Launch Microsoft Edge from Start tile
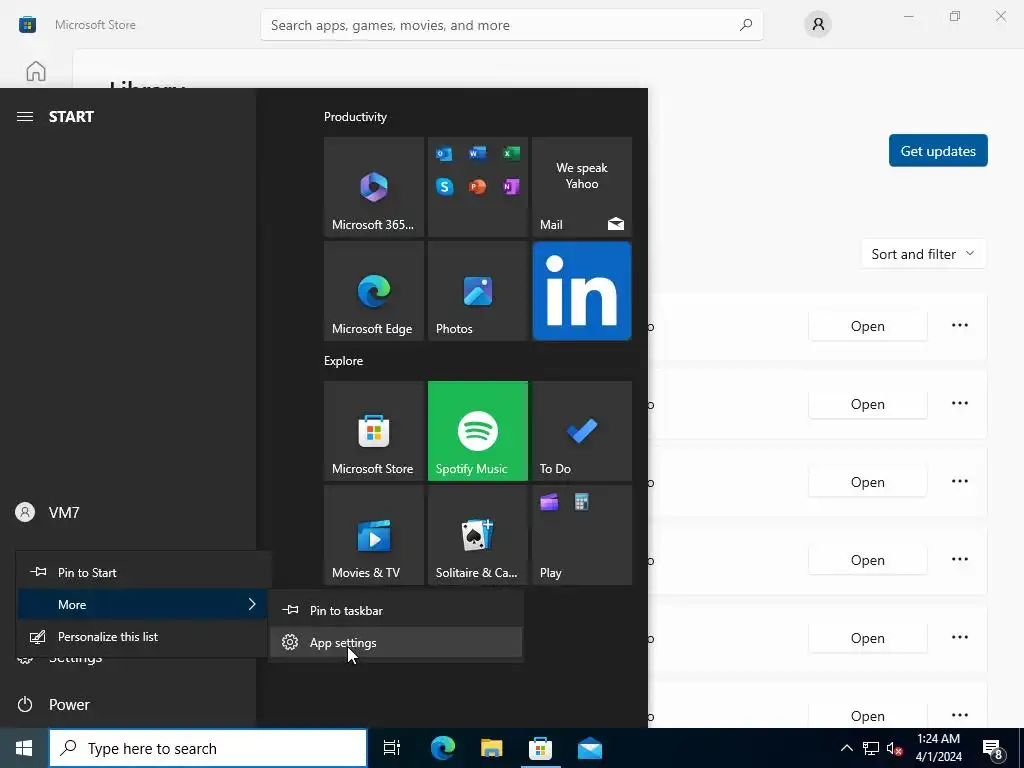This screenshot has width=1024, height=768. (374, 291)
